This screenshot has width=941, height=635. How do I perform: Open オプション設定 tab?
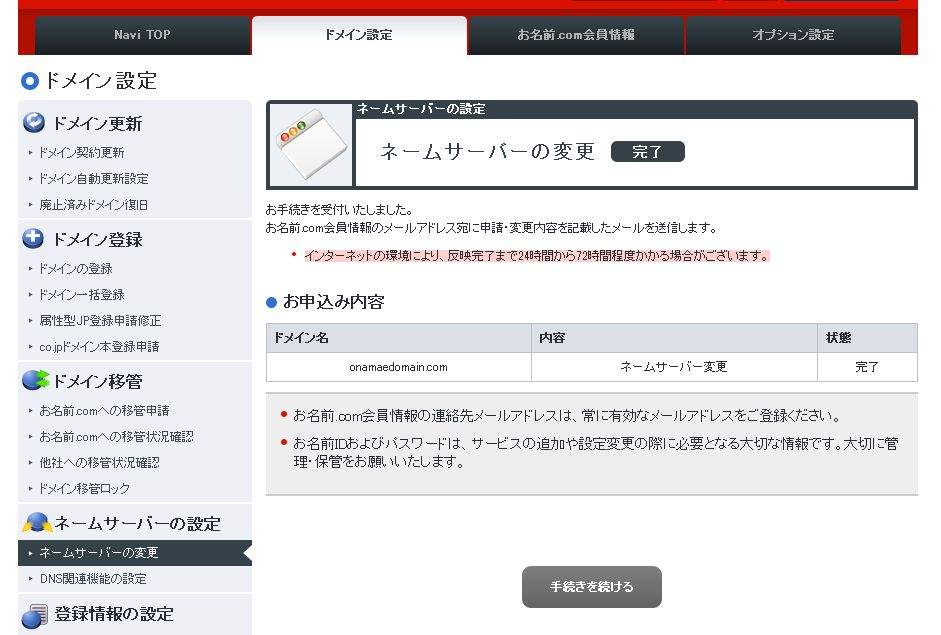(793, 35)
